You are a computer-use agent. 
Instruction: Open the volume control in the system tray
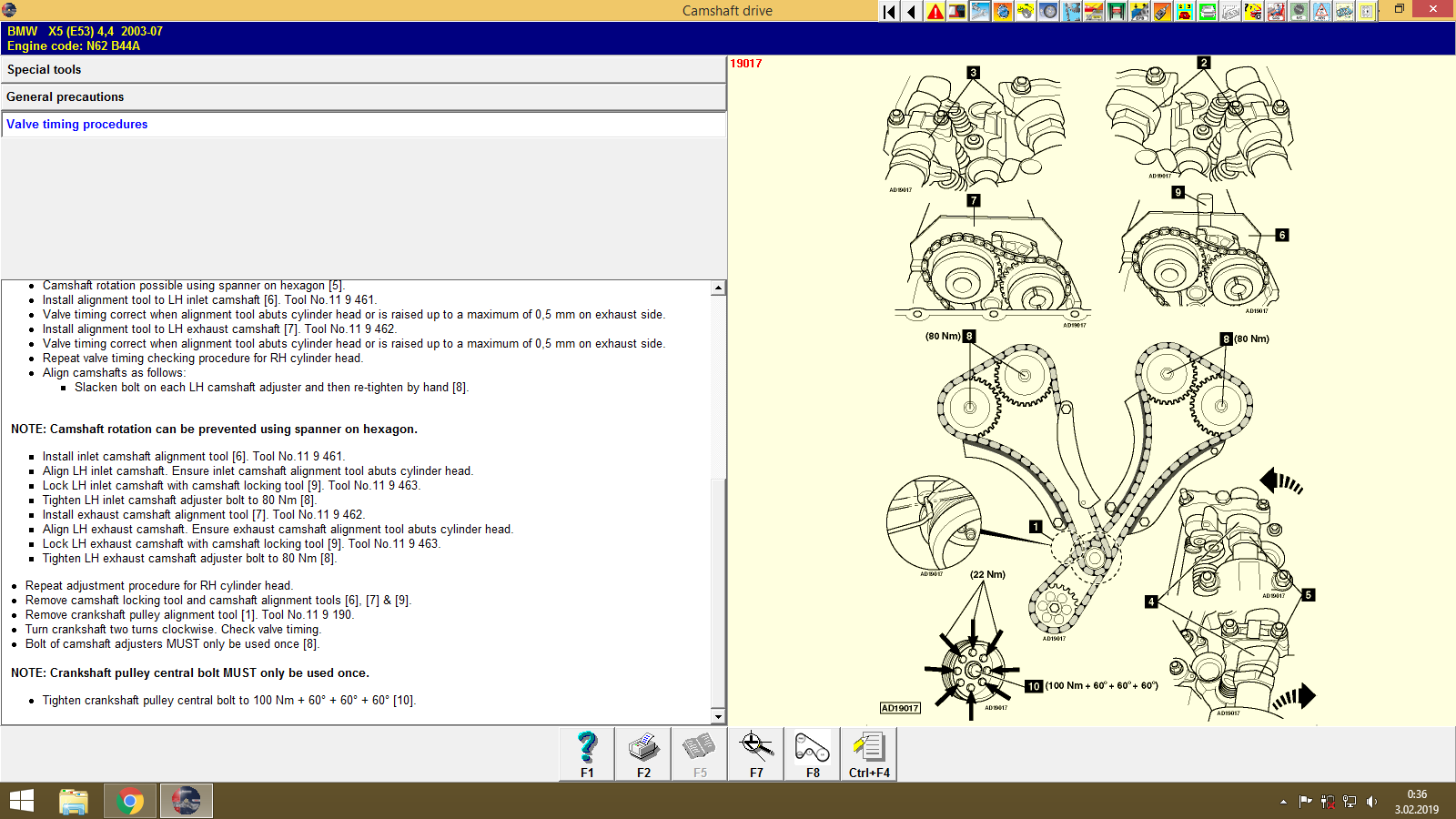[1374, 802]
